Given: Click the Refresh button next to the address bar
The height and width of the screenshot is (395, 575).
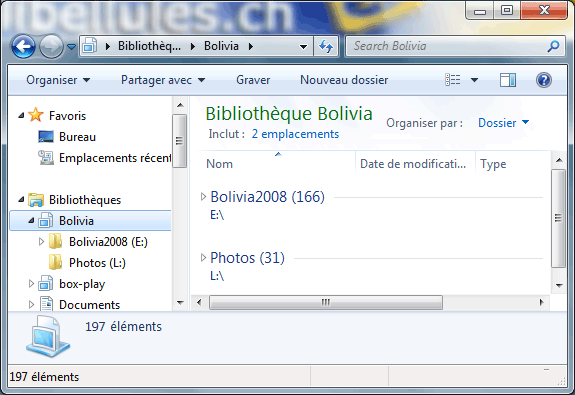Looking at the screenshot, I should tap(326, 46).
